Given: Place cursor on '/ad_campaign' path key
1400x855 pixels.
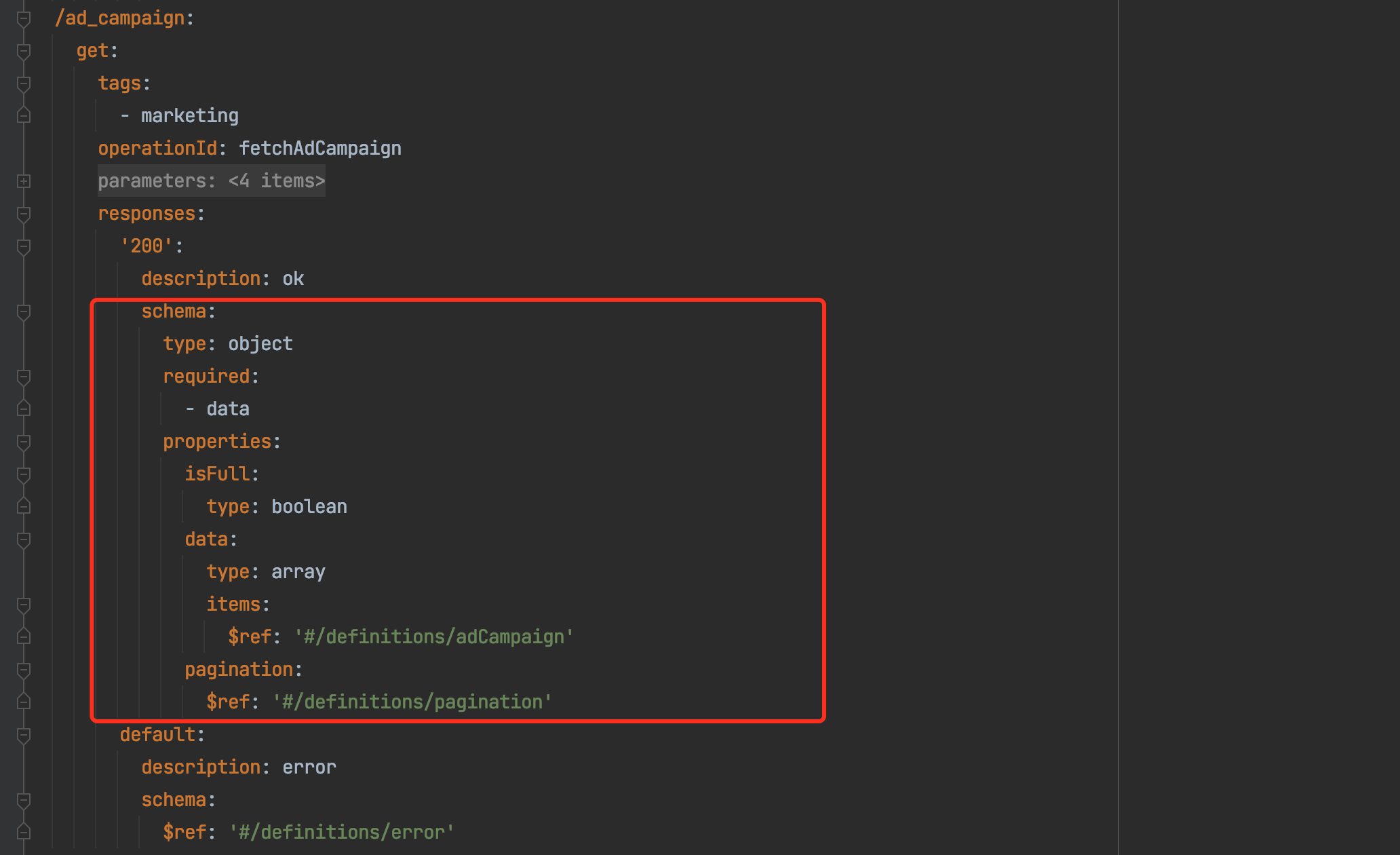Looking at the screenshot, I should [x=120, y=18].
